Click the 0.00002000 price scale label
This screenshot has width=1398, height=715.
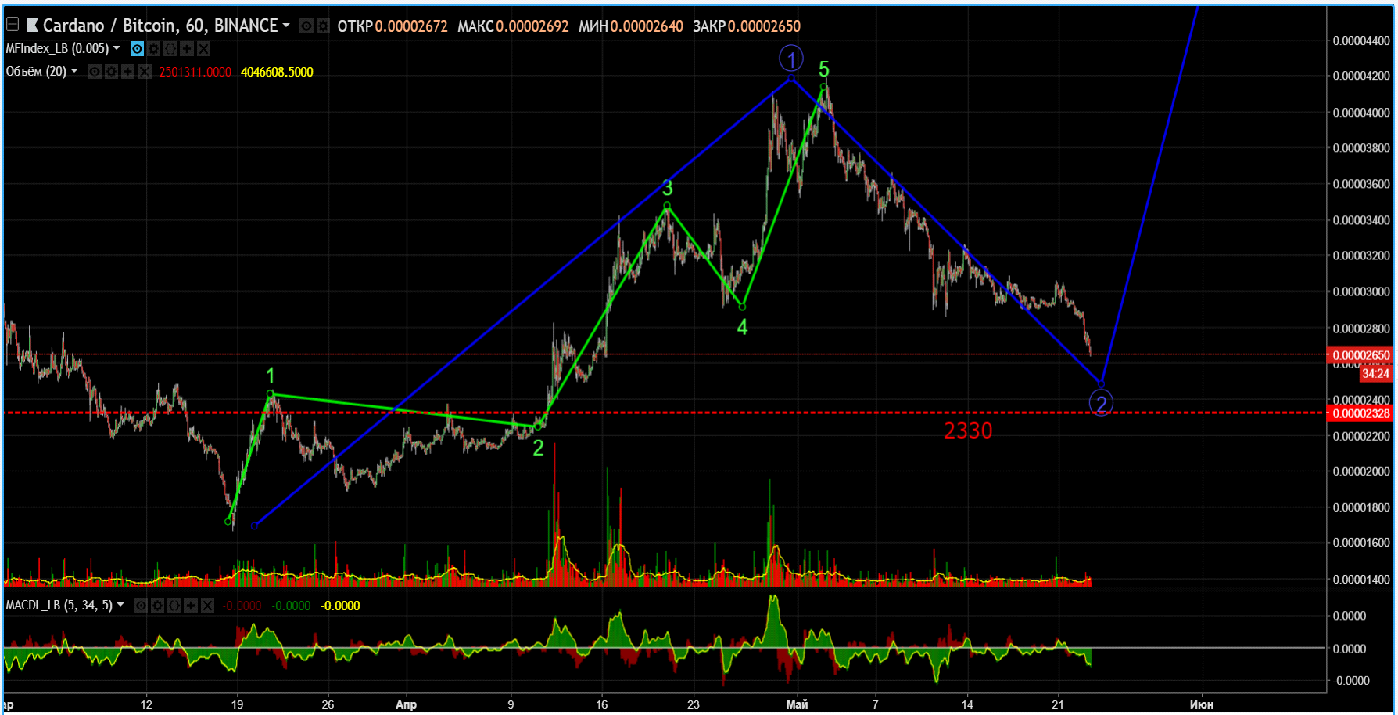click(x=1362, y=471)
